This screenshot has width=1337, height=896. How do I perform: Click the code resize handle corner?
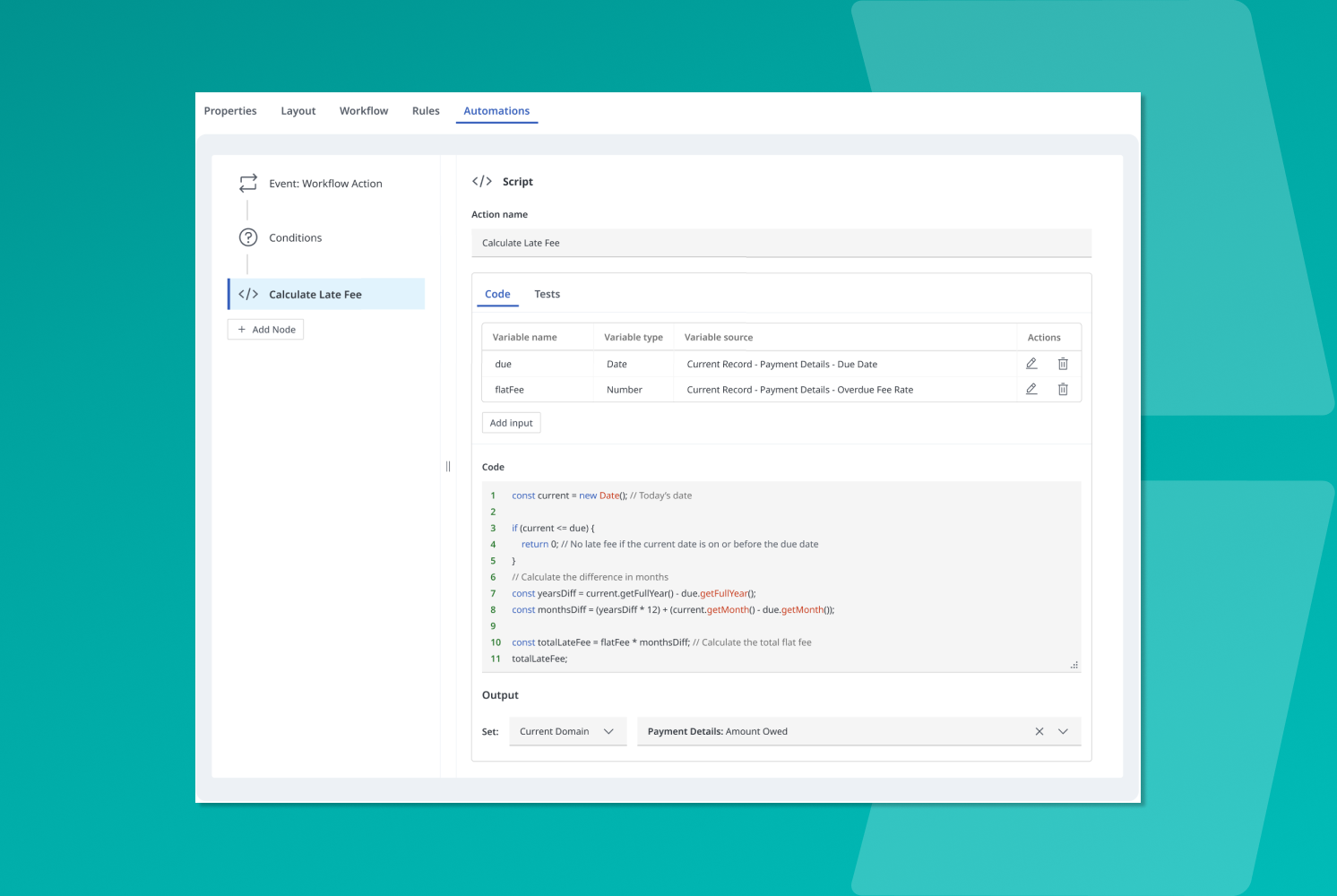(1074, 665)
